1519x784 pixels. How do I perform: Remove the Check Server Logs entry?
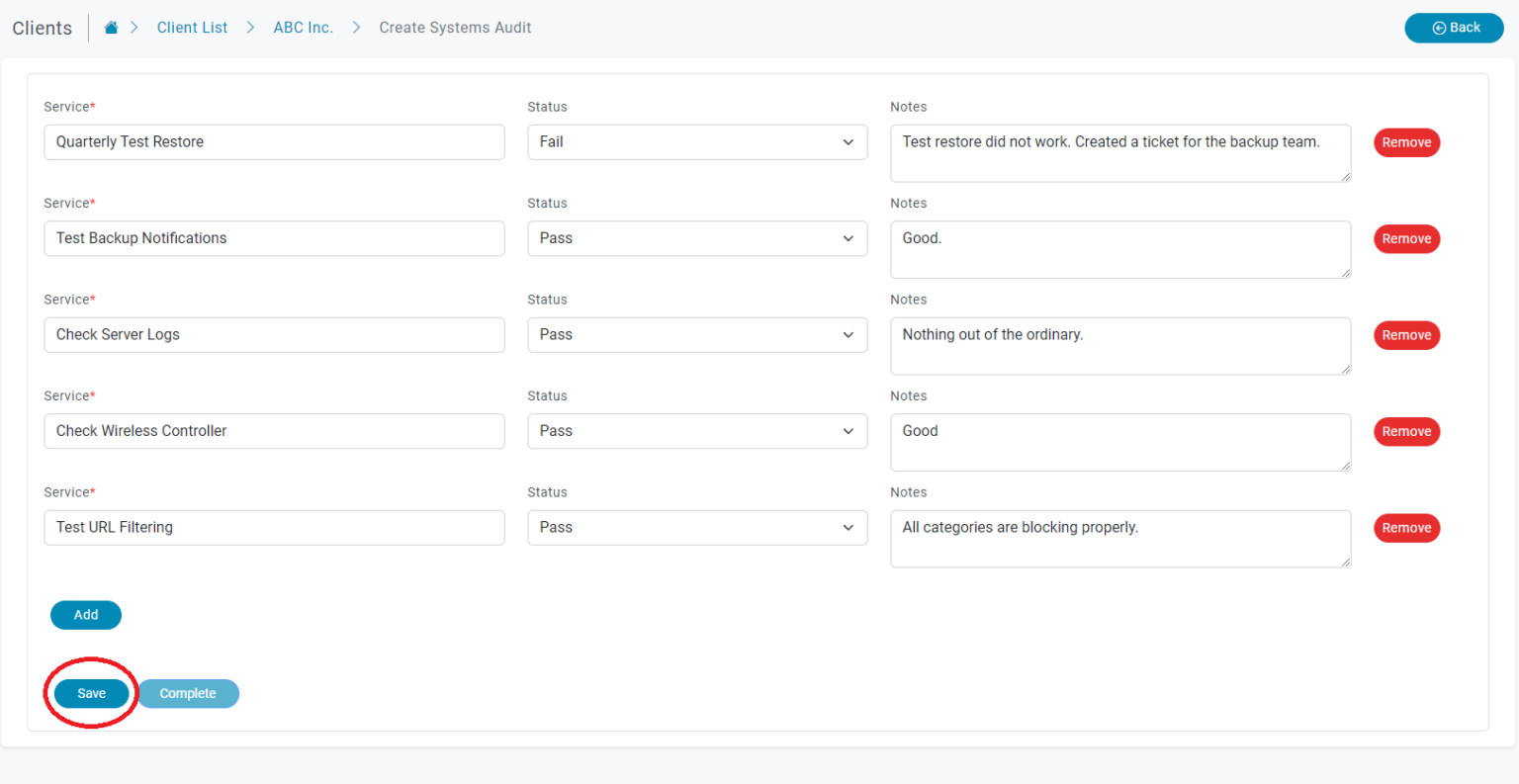(1406, 334)
